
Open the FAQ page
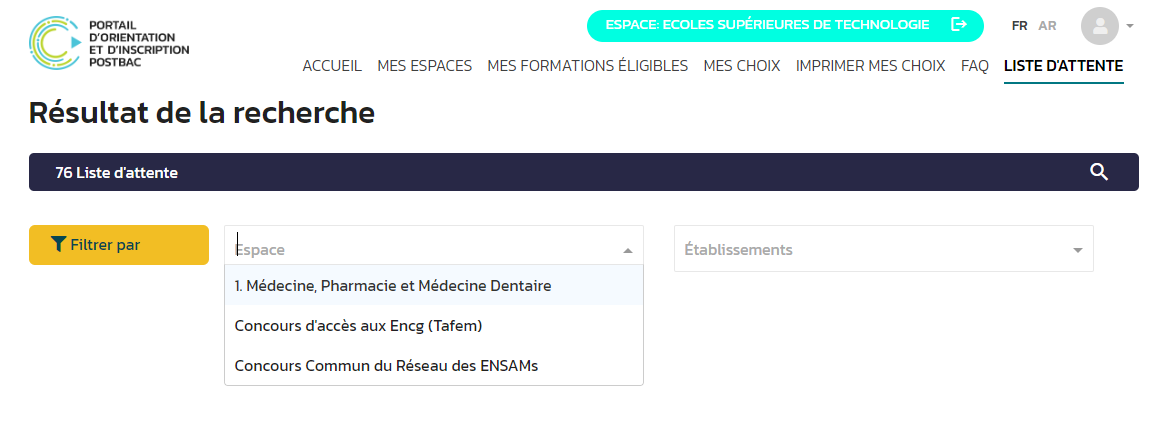pos(974,66)
